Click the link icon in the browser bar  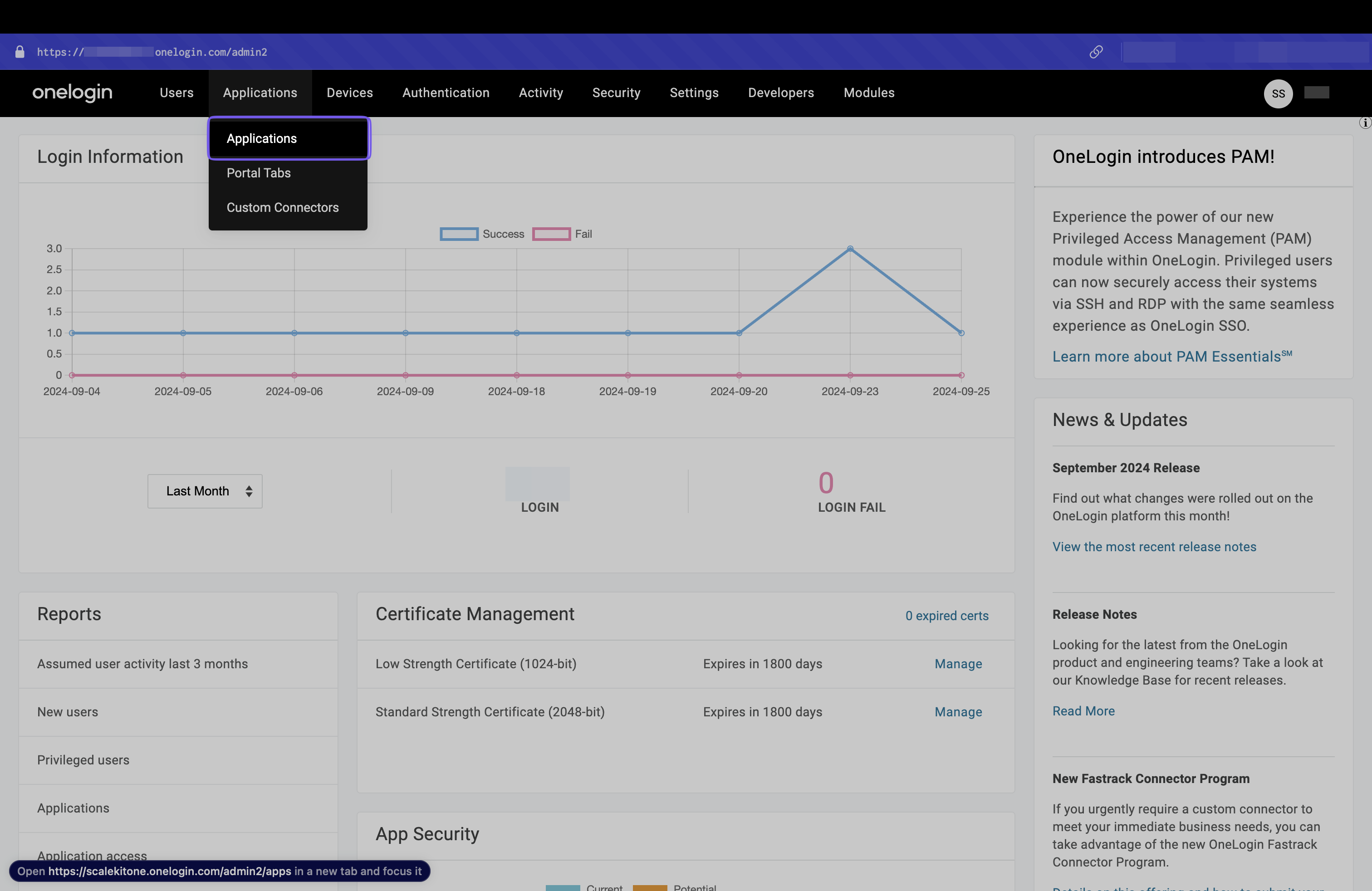tap(1096, 52)
